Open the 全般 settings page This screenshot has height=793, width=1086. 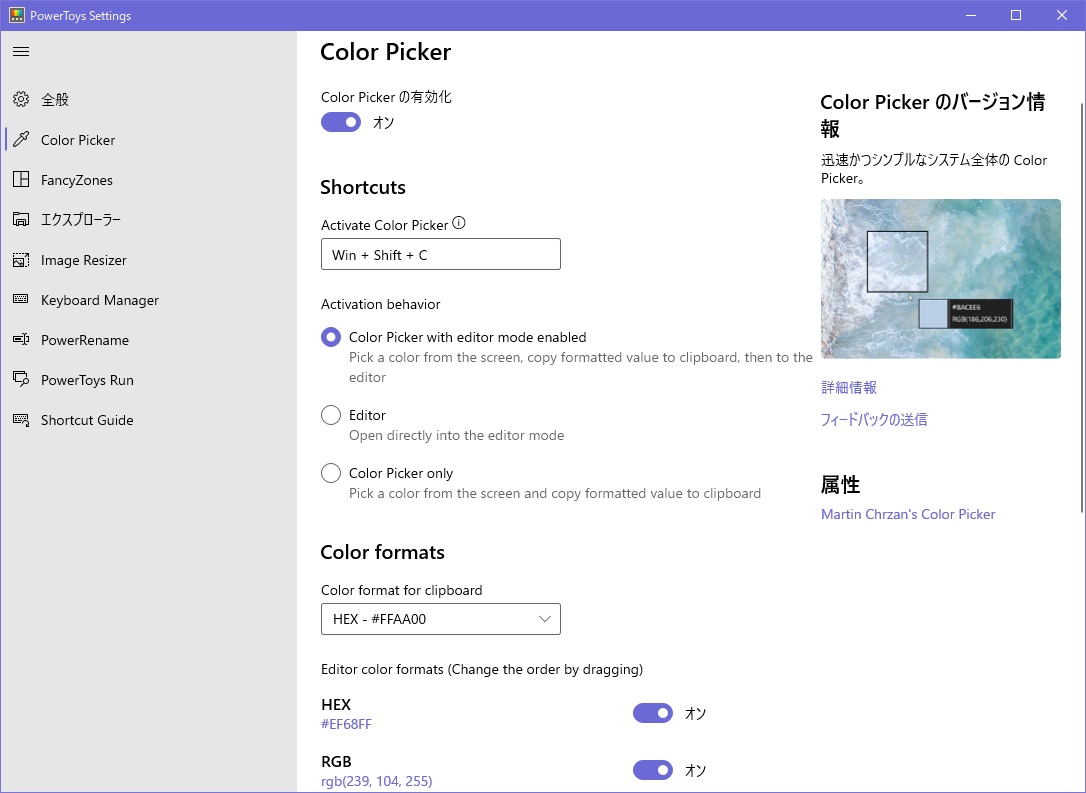tap(148, 100)
